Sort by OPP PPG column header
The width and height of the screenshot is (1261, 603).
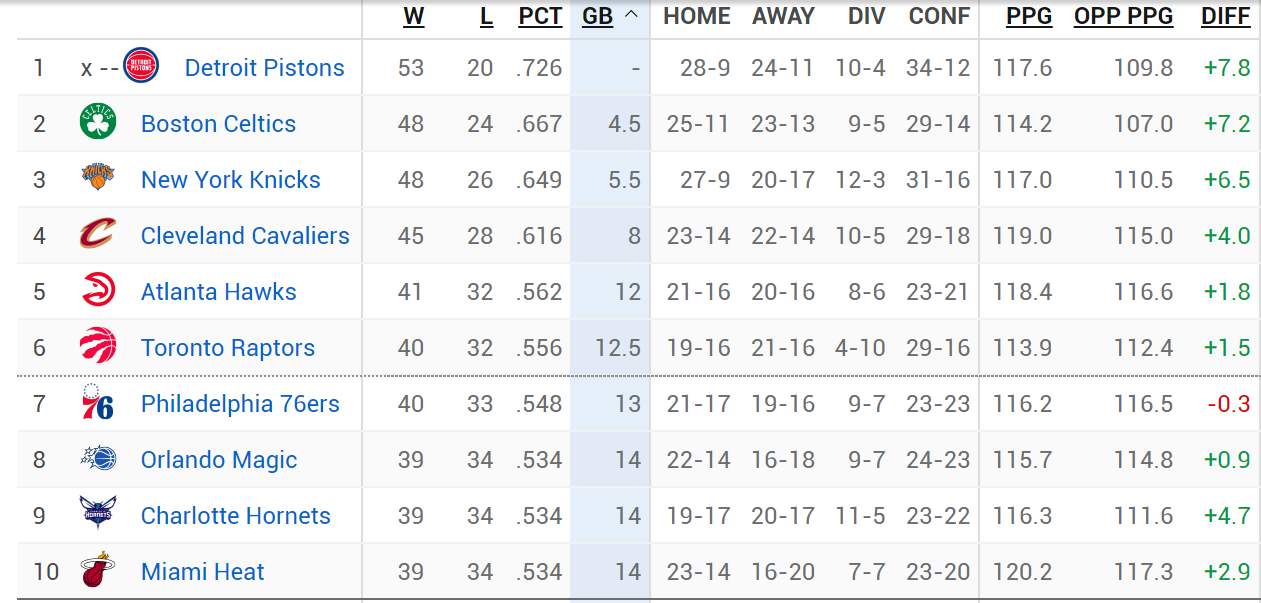[1123, 17]
